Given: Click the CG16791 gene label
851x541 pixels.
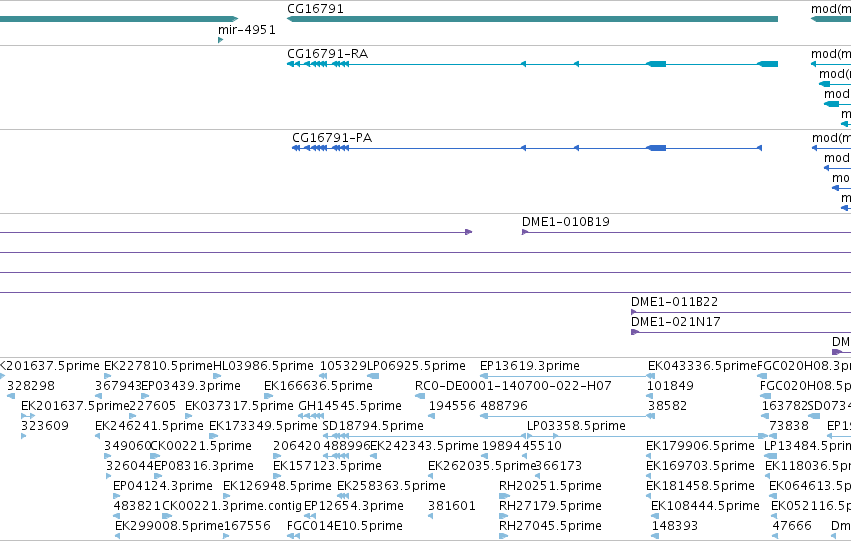Looking at the screenshot, I should click(x=315, y=9).
